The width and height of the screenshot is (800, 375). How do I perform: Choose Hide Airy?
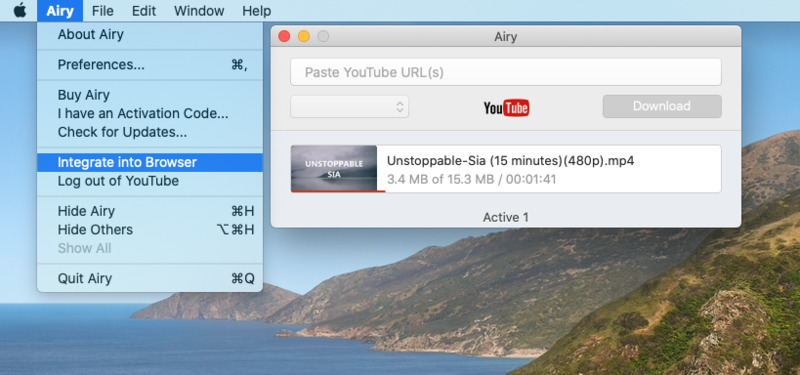pyautogui.click(x=150, y=211)
